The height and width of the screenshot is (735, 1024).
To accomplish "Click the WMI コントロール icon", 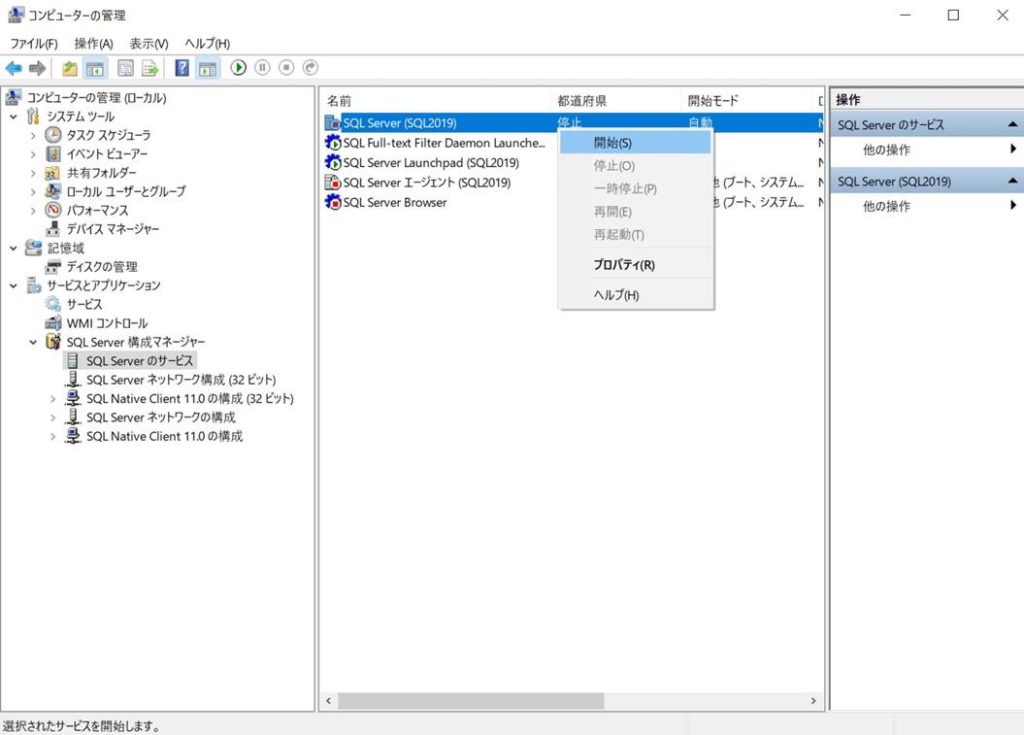I will click(x=53, y=323).
